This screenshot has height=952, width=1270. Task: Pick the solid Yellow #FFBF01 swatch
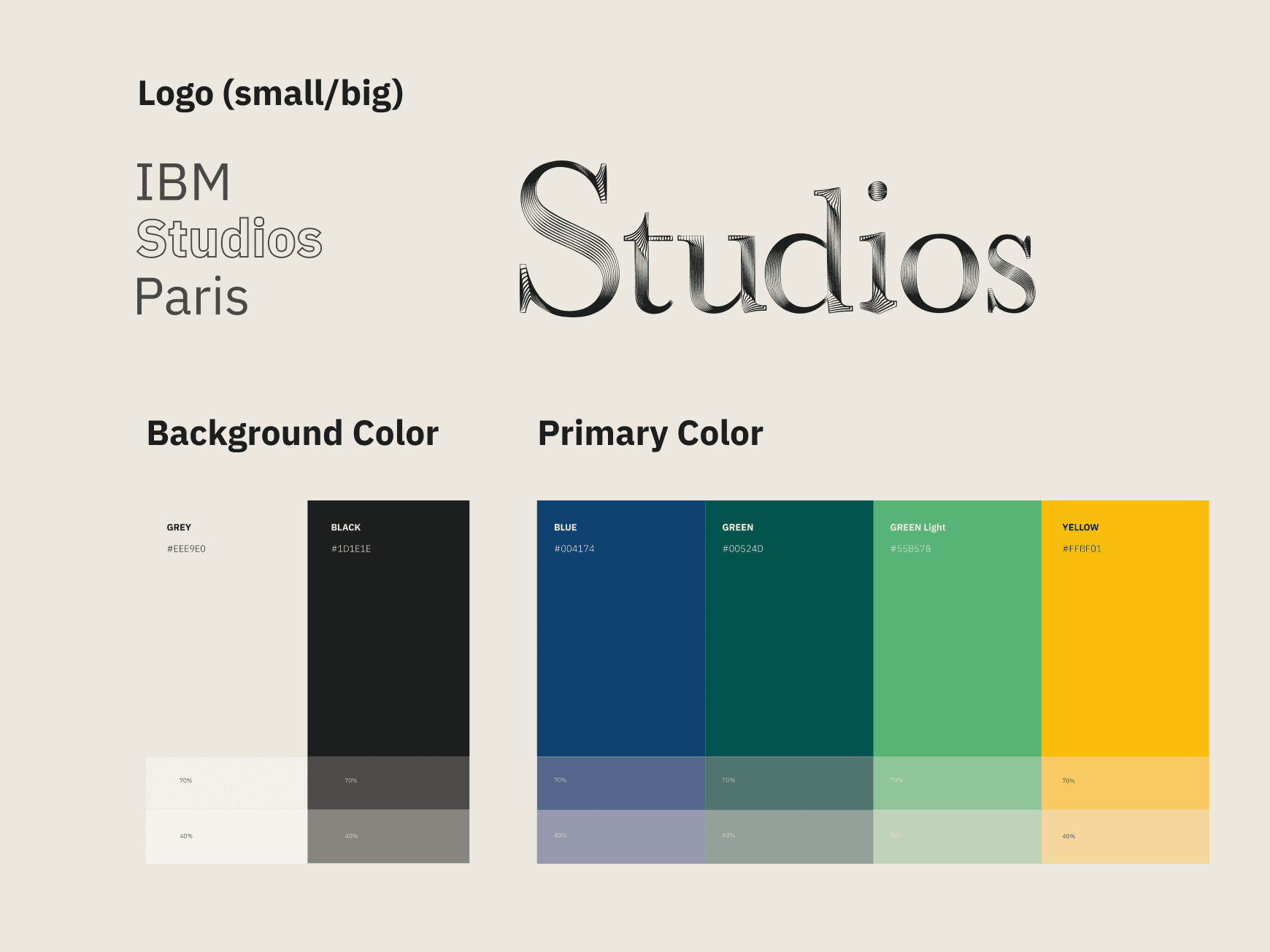pyautogui.click(x=1125, y=628)
